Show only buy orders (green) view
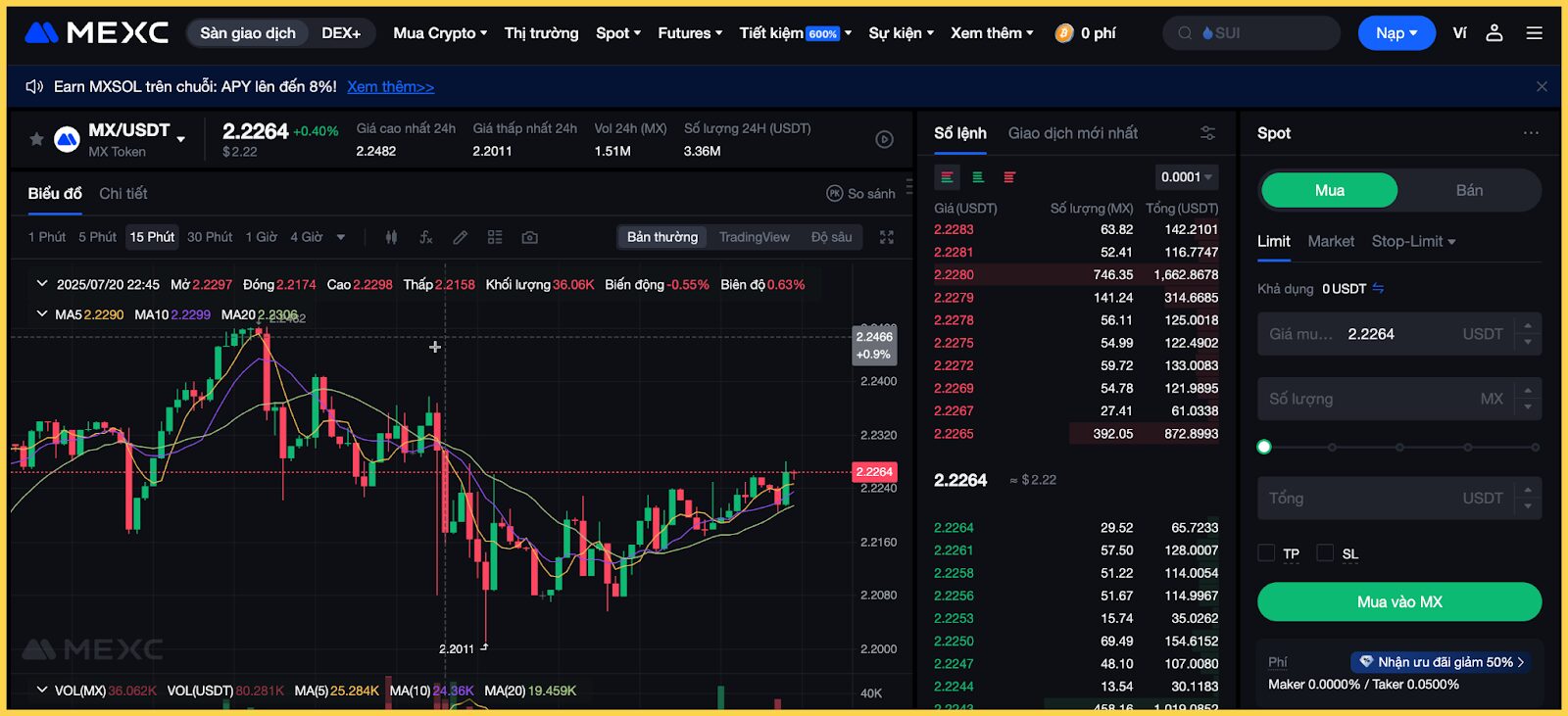The height and width of the screenshot is (716, 1568). [x=978, y=177]
